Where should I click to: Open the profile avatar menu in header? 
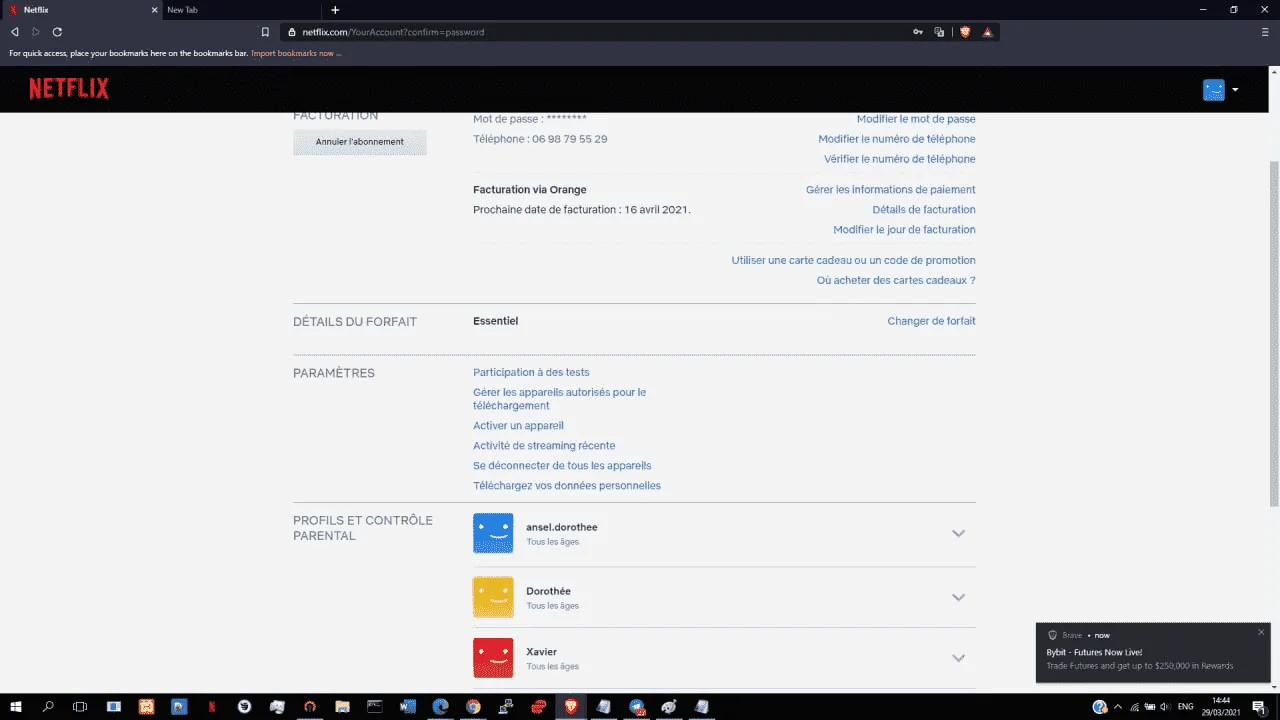coord(1213,89)
